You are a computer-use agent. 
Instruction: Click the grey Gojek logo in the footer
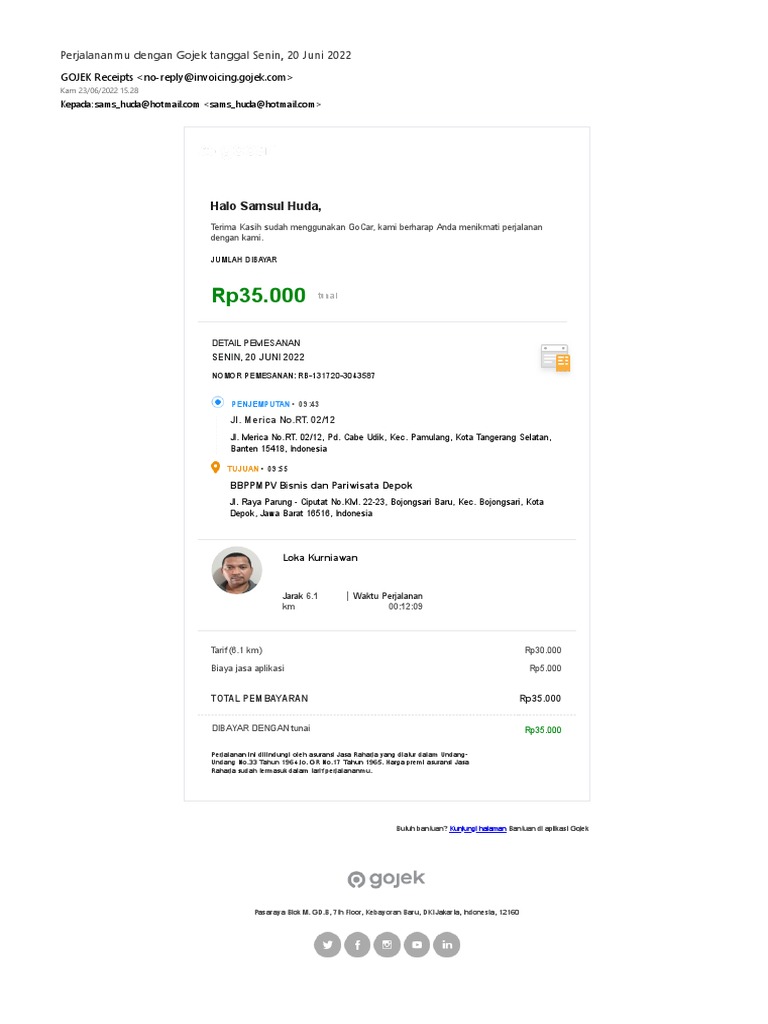[x=386, y=879]
